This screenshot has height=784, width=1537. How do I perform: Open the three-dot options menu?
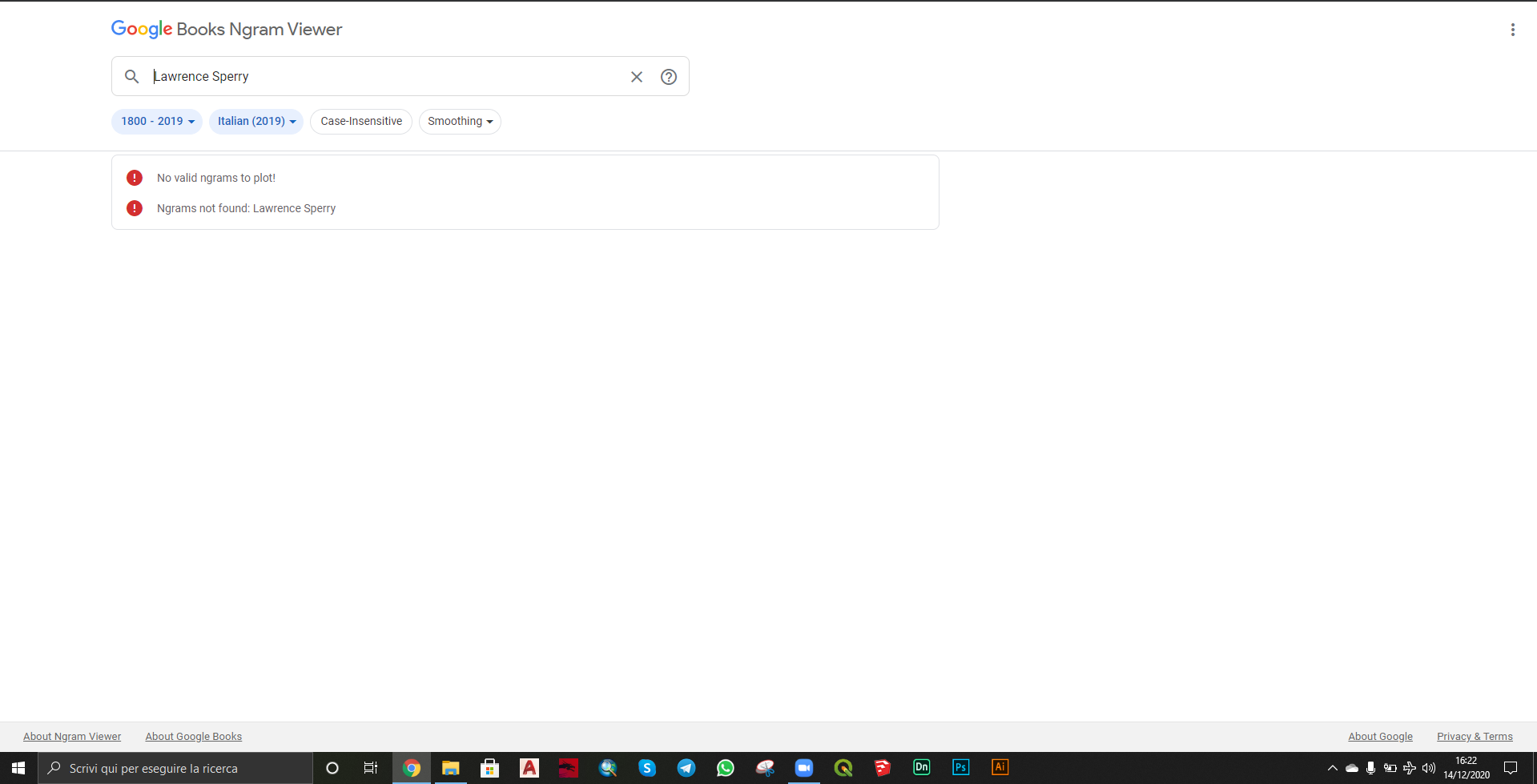[x=1512, y=30]
